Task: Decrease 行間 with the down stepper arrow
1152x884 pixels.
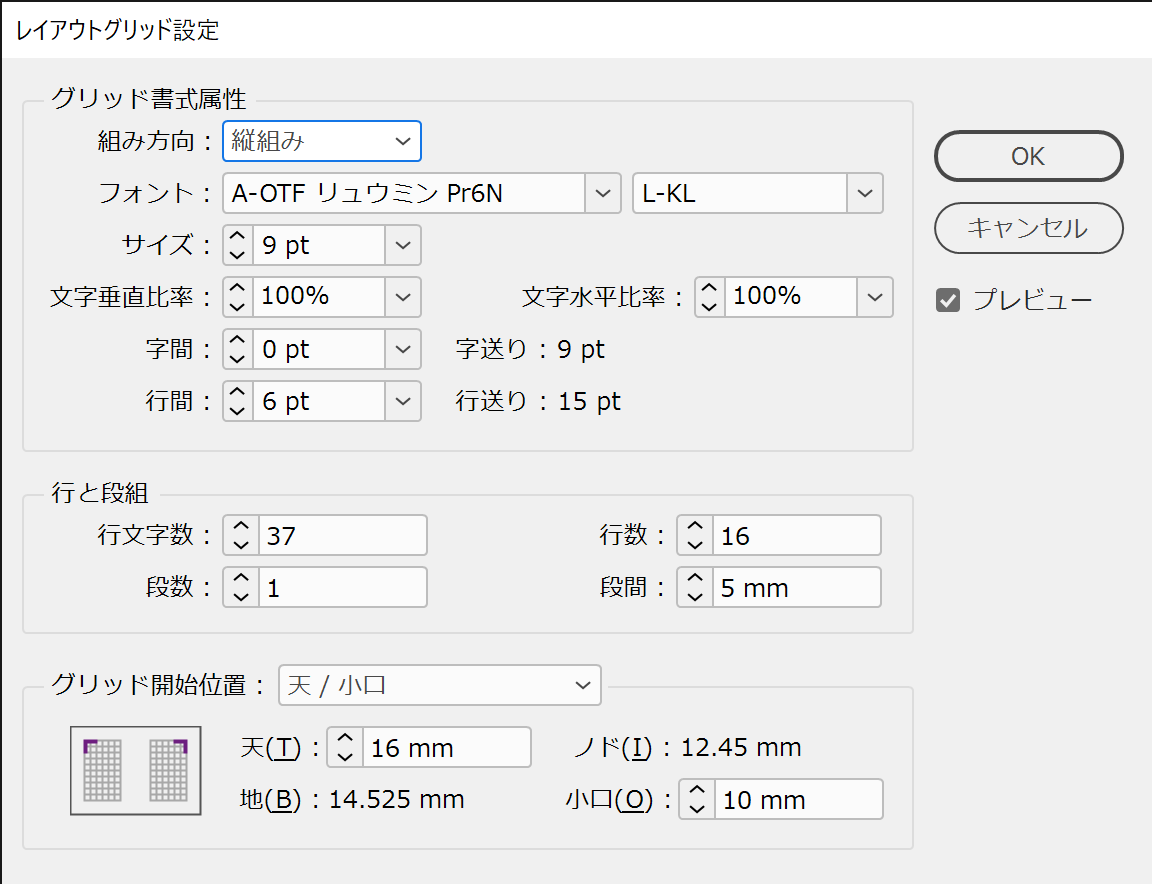Action: [237, 411]
